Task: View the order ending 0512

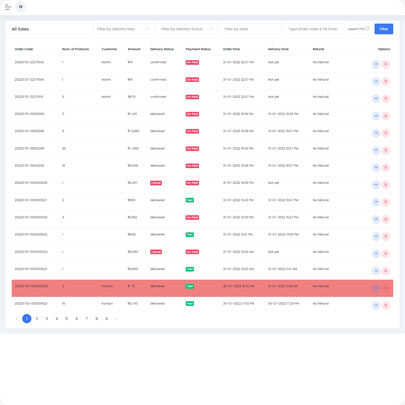Action: [x=376, y=305]
